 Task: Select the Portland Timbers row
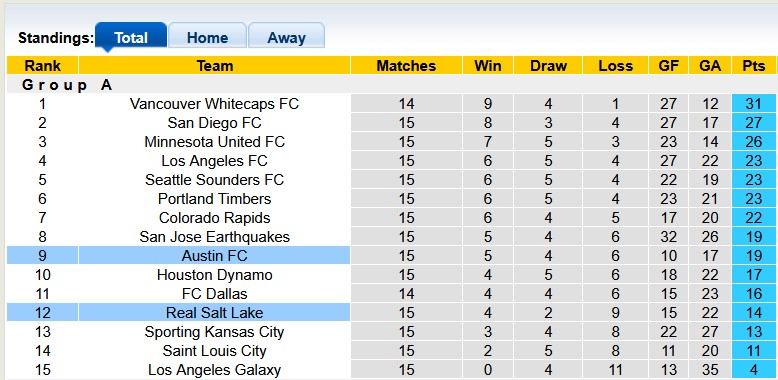tap(391, 198)
